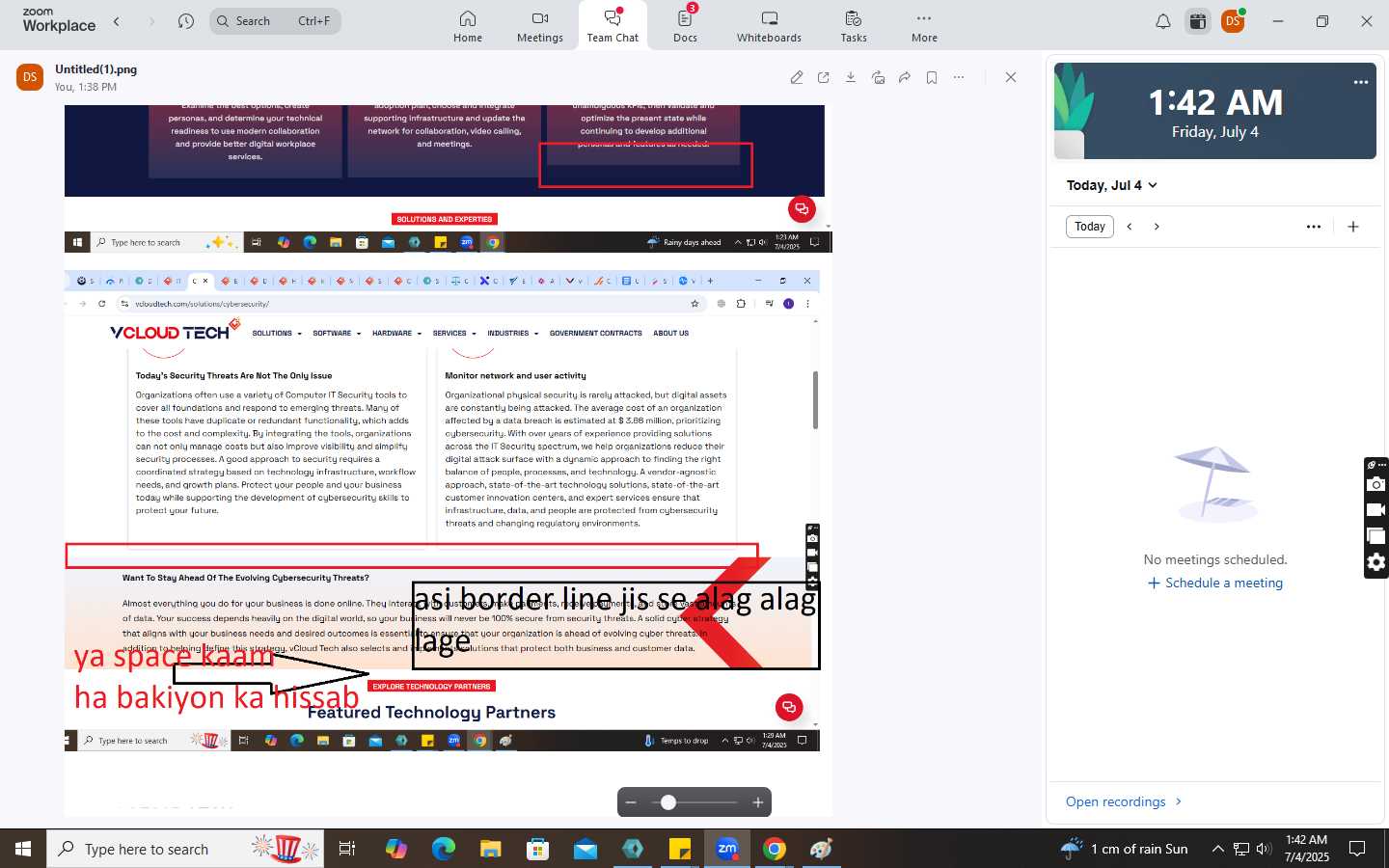Click the Schedule a meeting link
Screen dimensions: 1389x868
[1215, 583]
